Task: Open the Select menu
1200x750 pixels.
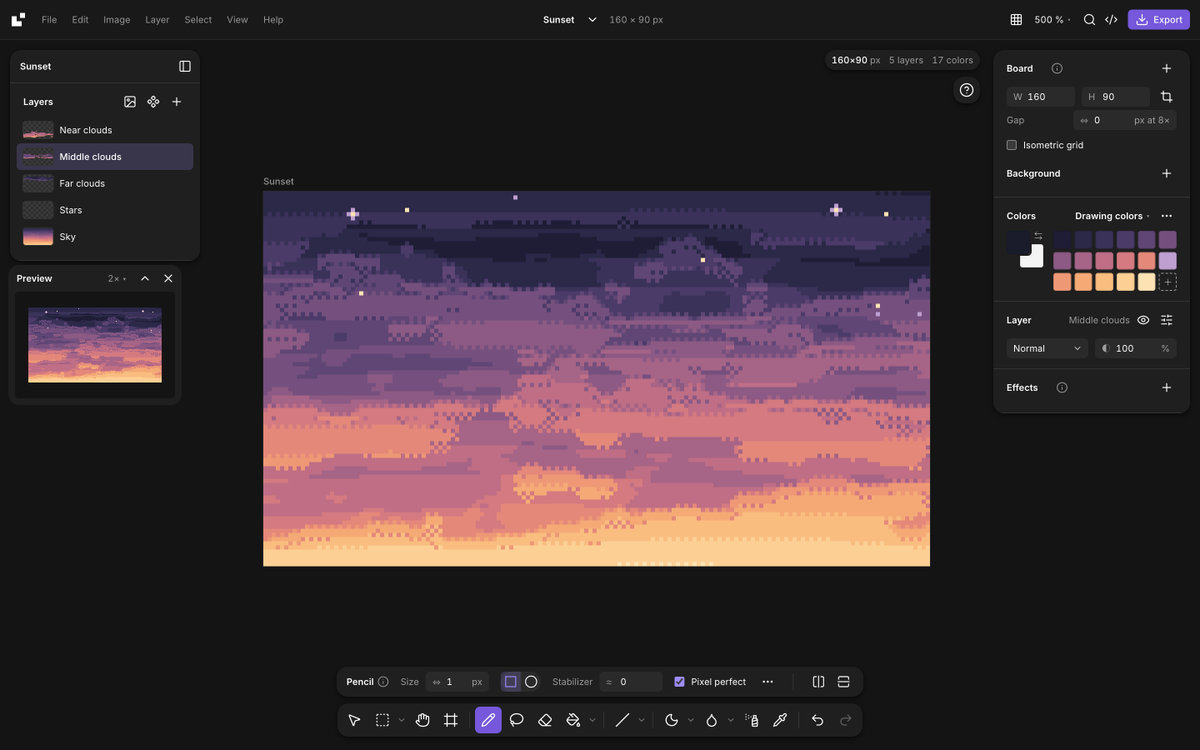Action: pyautogui.click(x=198, y=20)
